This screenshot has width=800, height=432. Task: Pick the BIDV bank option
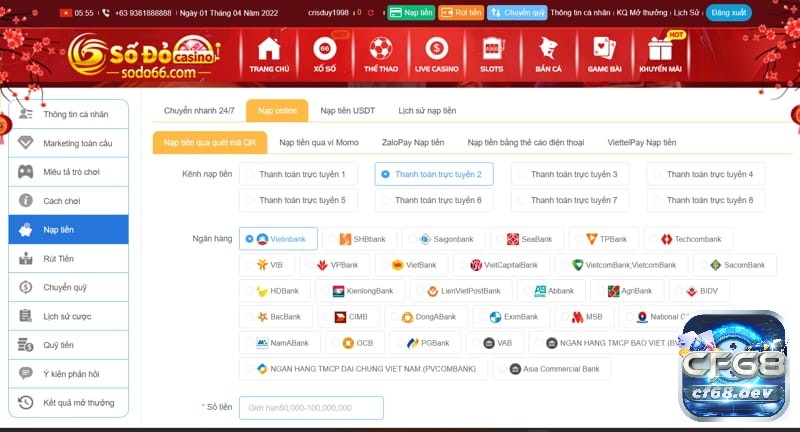pyautogui.click(x=699, y=291)
